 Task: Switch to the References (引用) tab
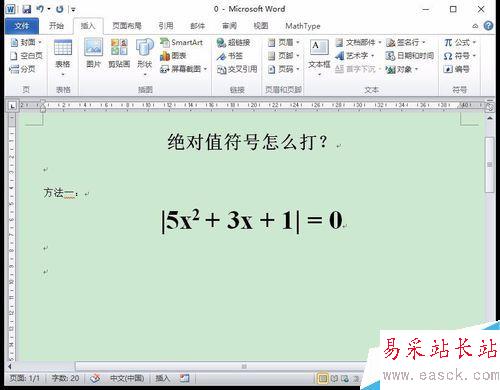tap(166, 26)
